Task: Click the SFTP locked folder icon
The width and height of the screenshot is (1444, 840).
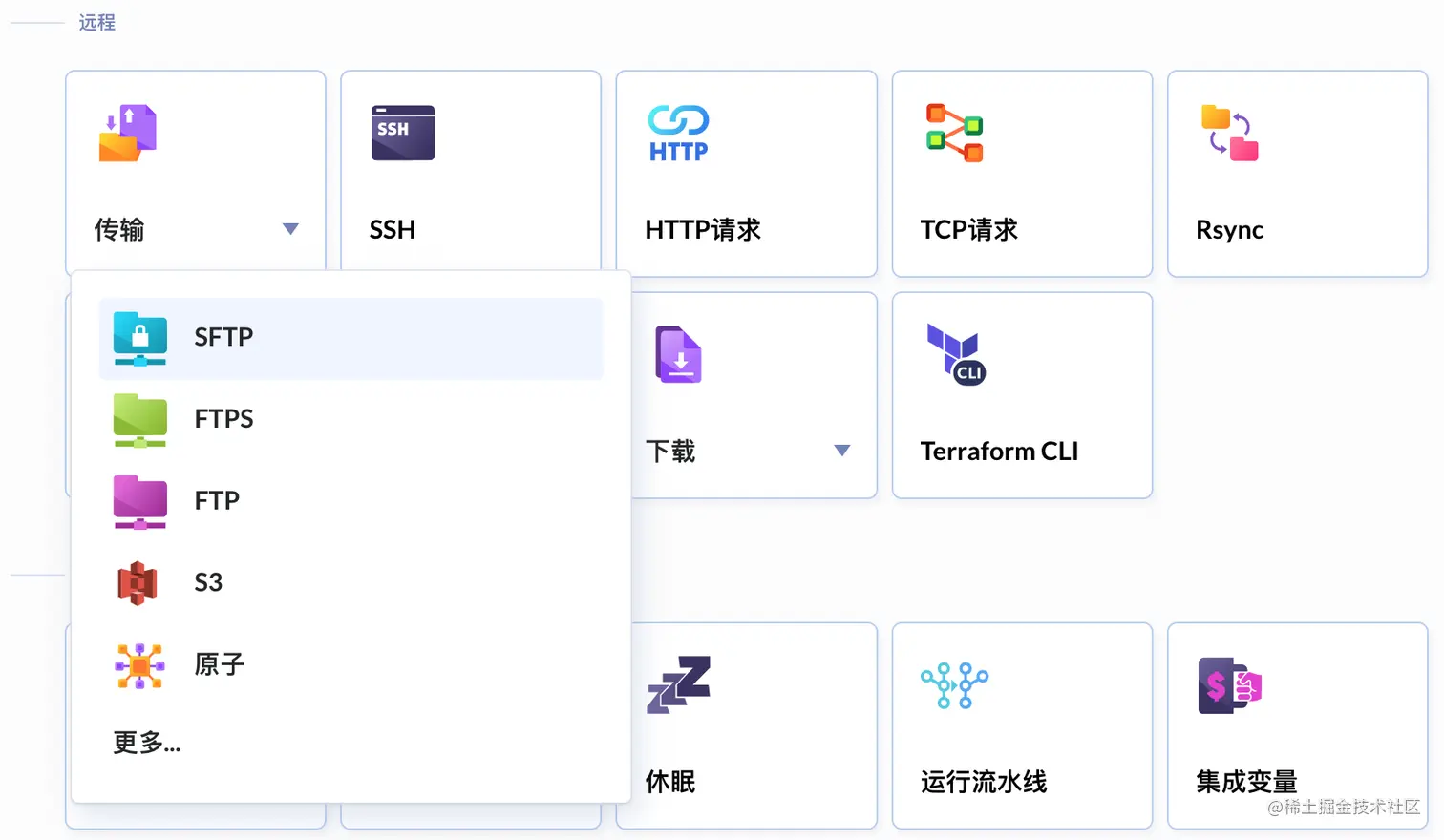Action: (x=140, y=338)
